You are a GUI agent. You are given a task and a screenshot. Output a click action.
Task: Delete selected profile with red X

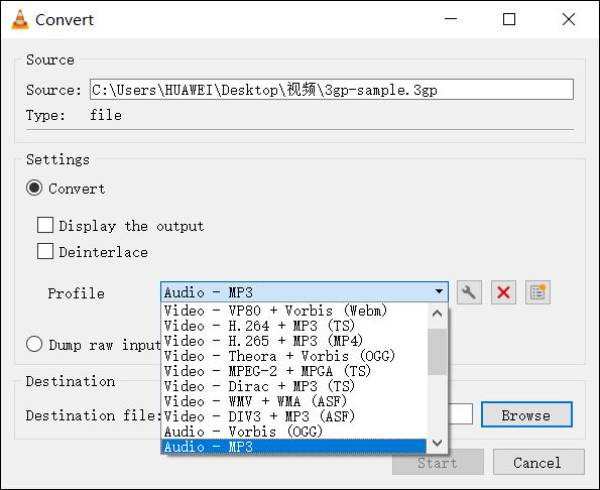click(x=503, y=293)
